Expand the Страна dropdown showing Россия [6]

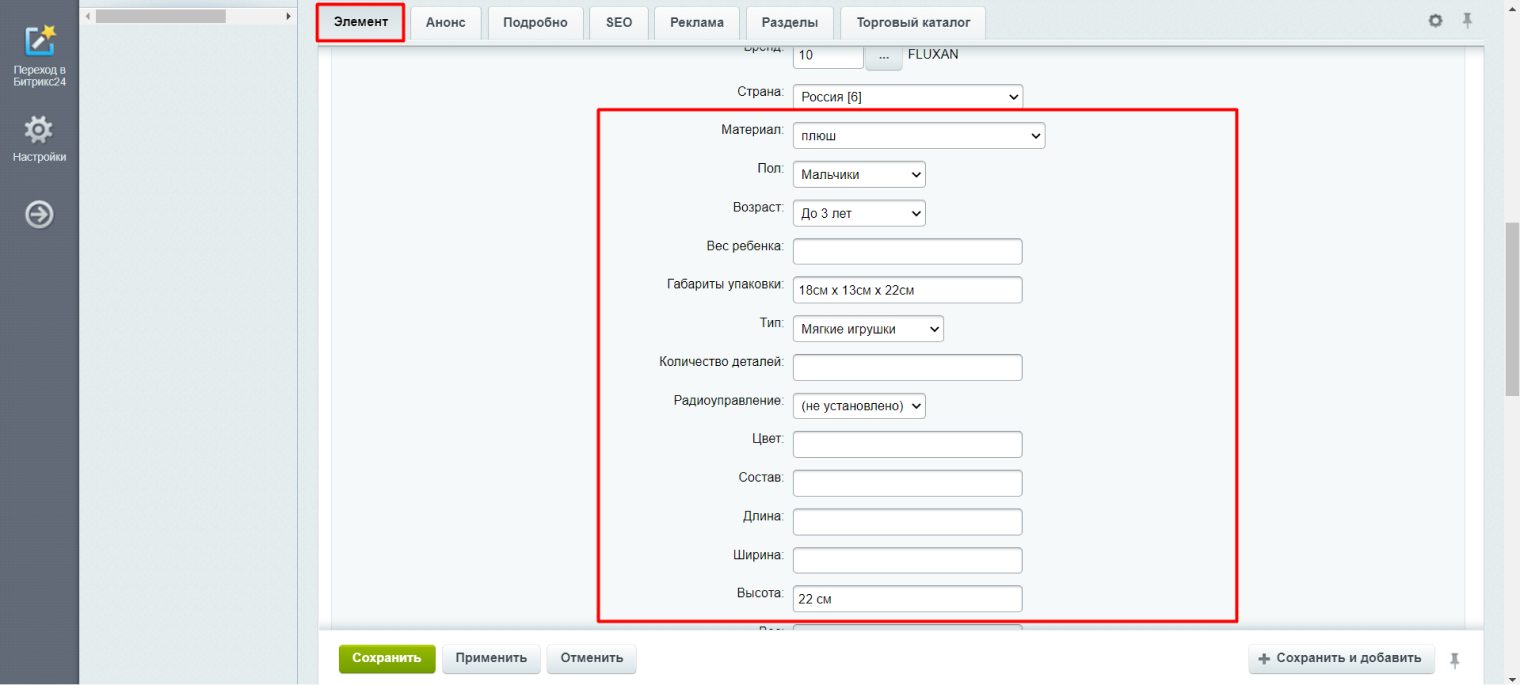pos(908,97)
